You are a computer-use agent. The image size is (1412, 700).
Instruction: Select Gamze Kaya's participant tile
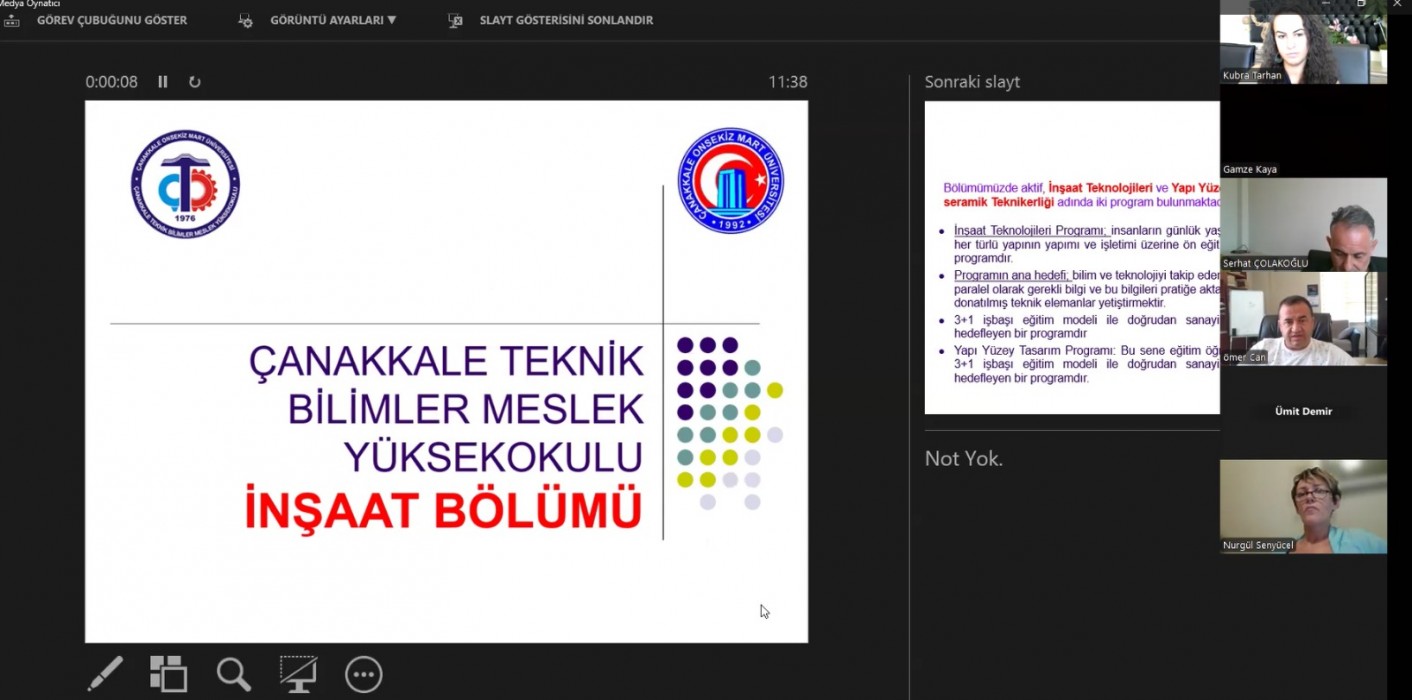[x=1303, y=131]
